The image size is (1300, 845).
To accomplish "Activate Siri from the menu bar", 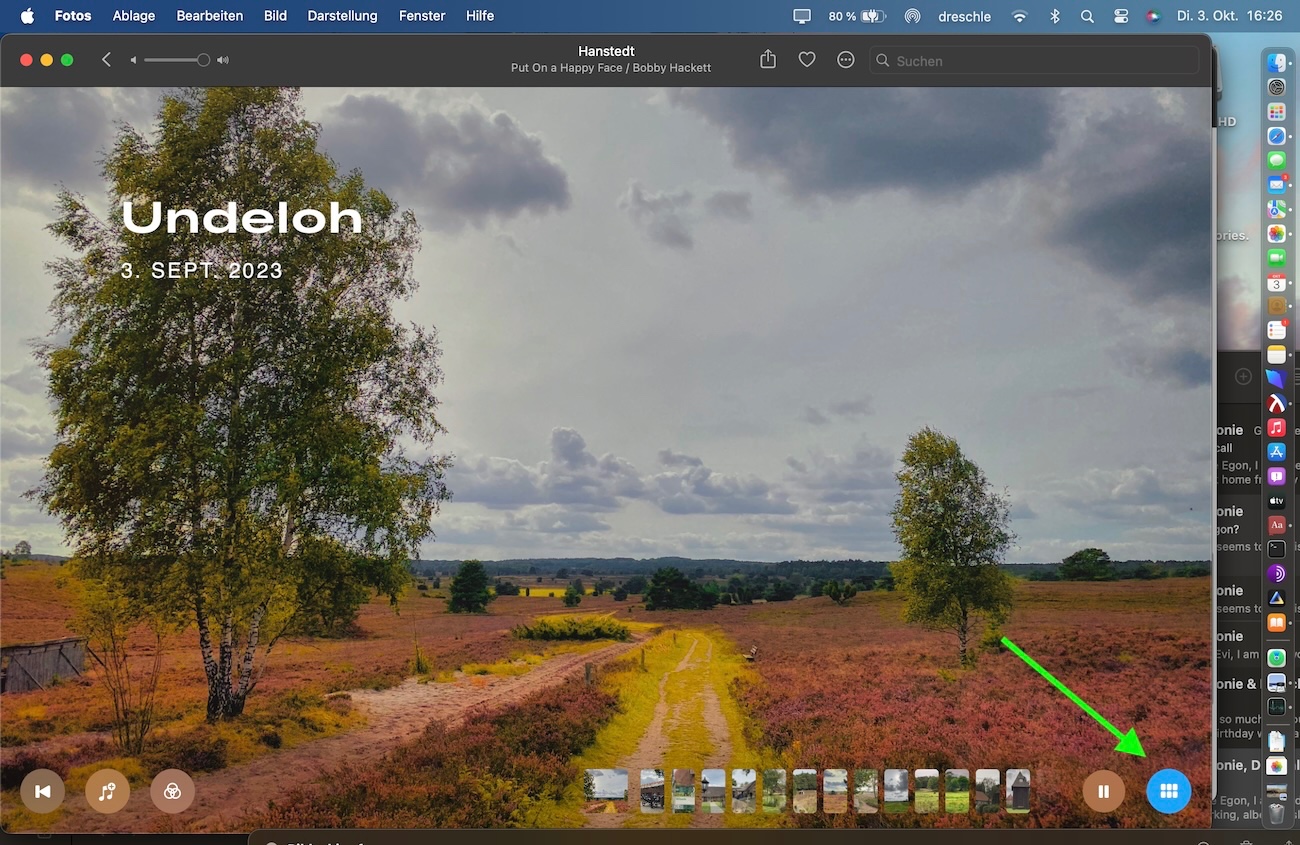I will tap(1152, 16).
